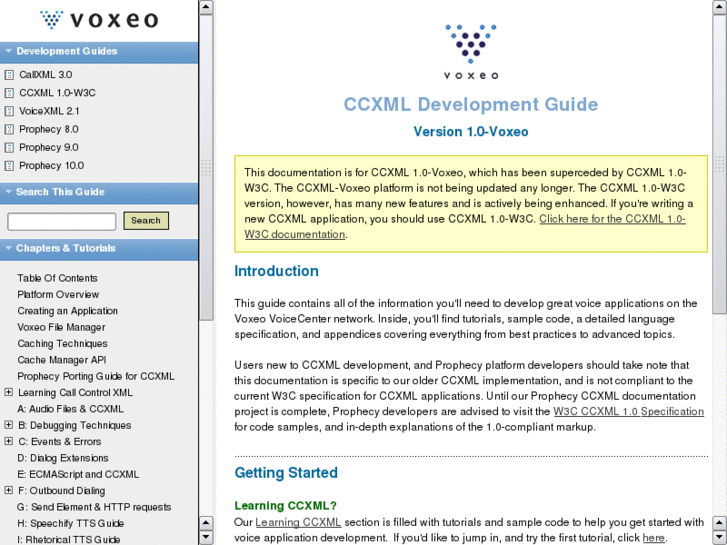Click main content scrollbar up arrow
The image size is (727, 545).
(720, 7)
